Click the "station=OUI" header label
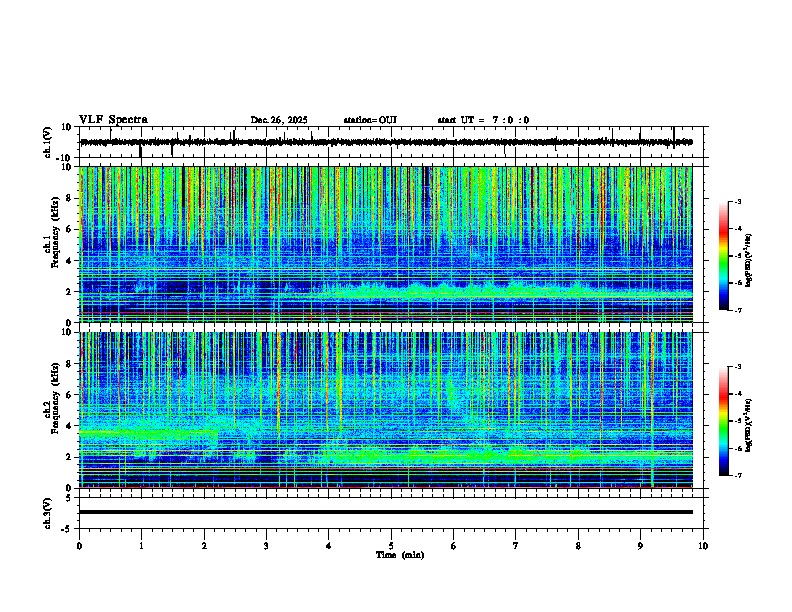The height and width of the screenshot is (612, 792). click(x=370, y=120)
